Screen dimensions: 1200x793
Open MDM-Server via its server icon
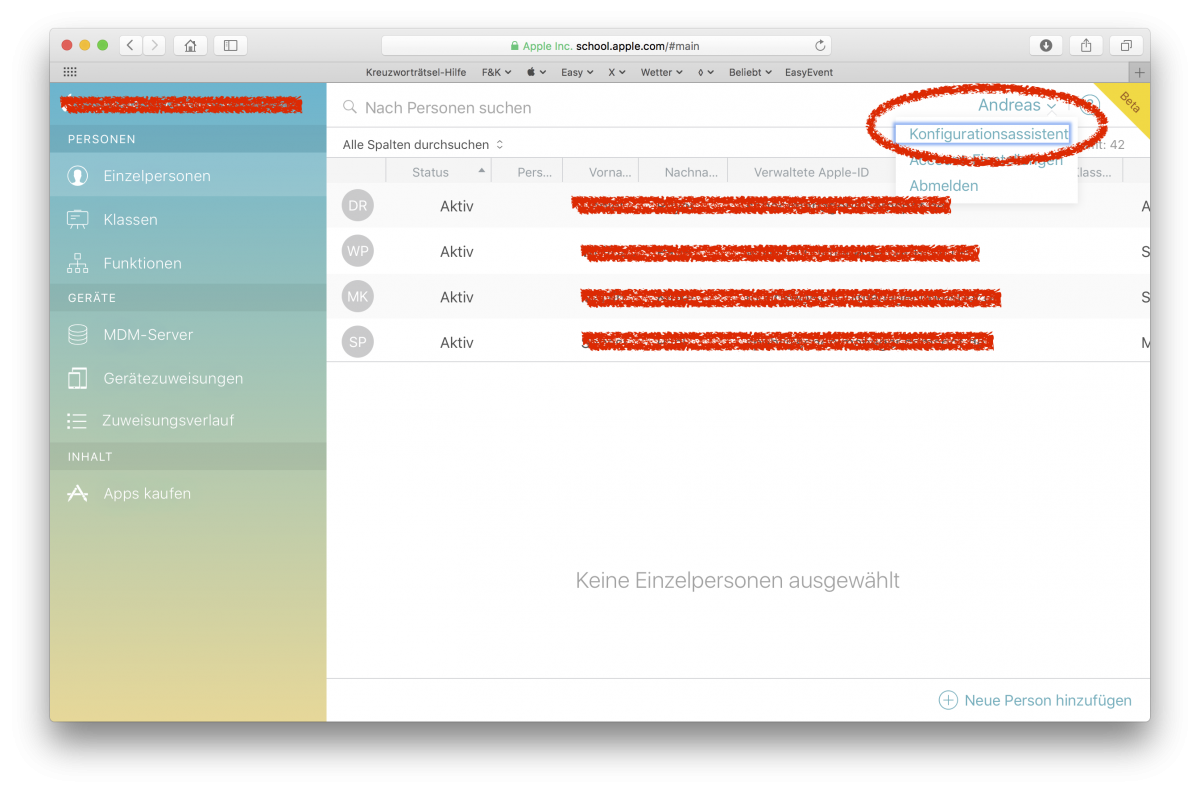click(x=77, y=335)
